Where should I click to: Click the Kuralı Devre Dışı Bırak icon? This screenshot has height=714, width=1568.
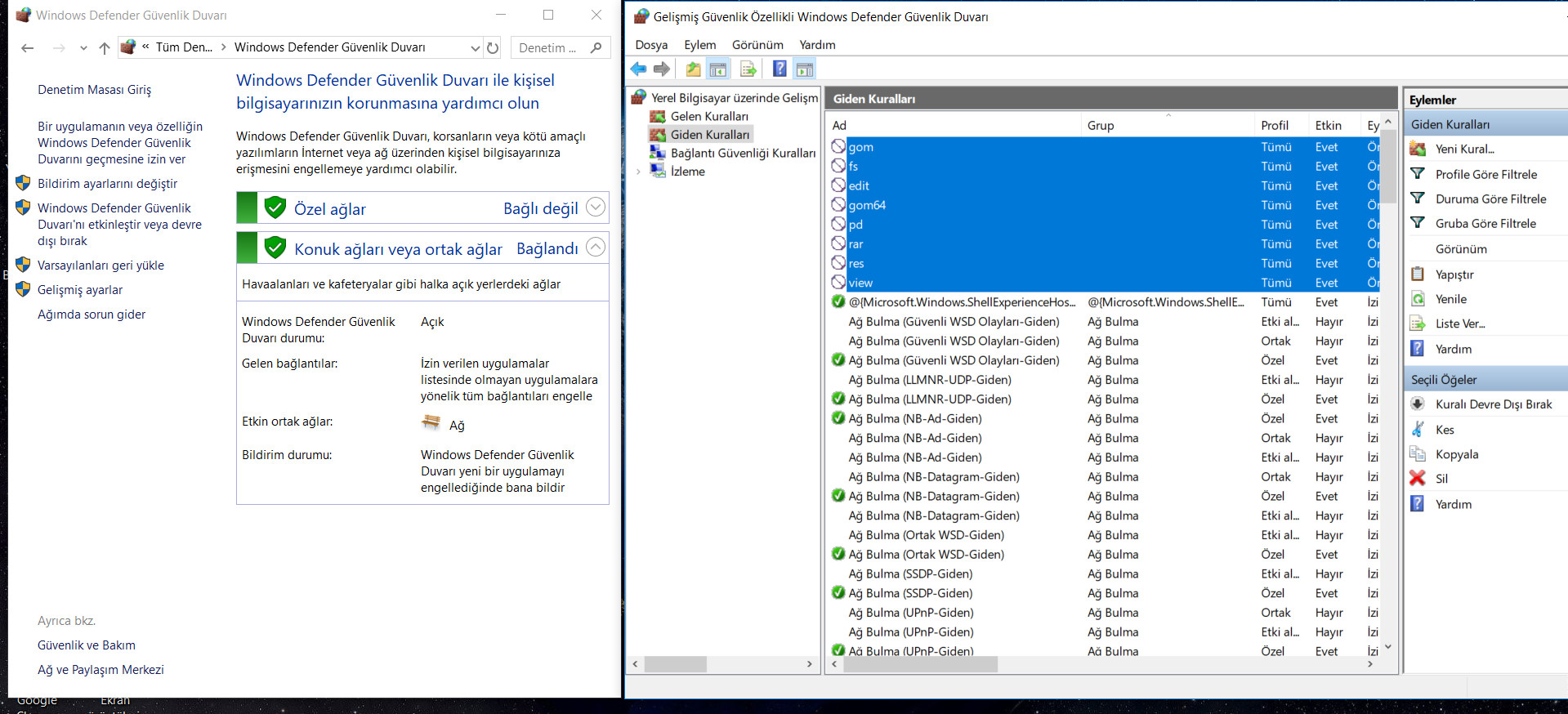[x=1418, y=404]
